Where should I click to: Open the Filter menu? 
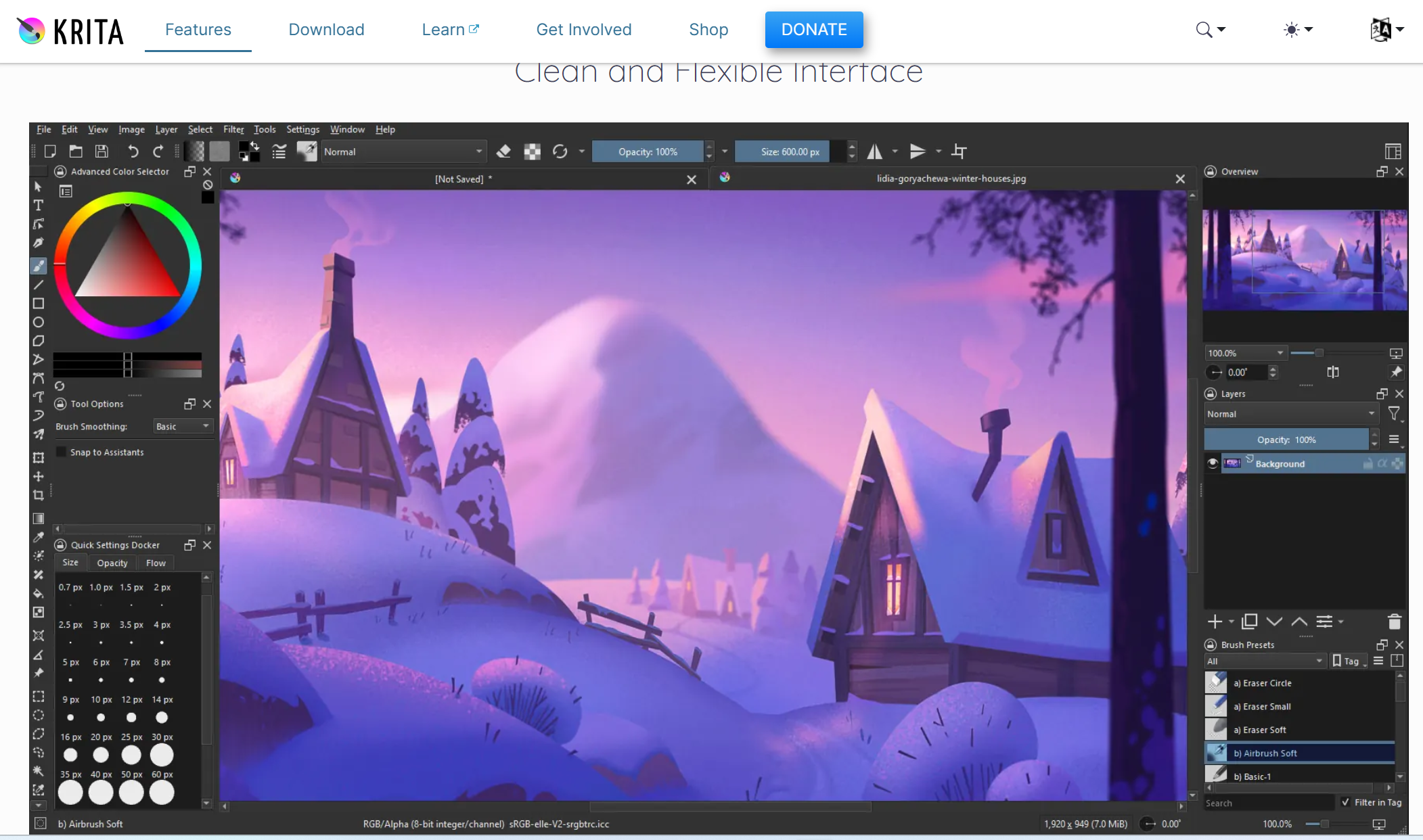pos(233,129)
